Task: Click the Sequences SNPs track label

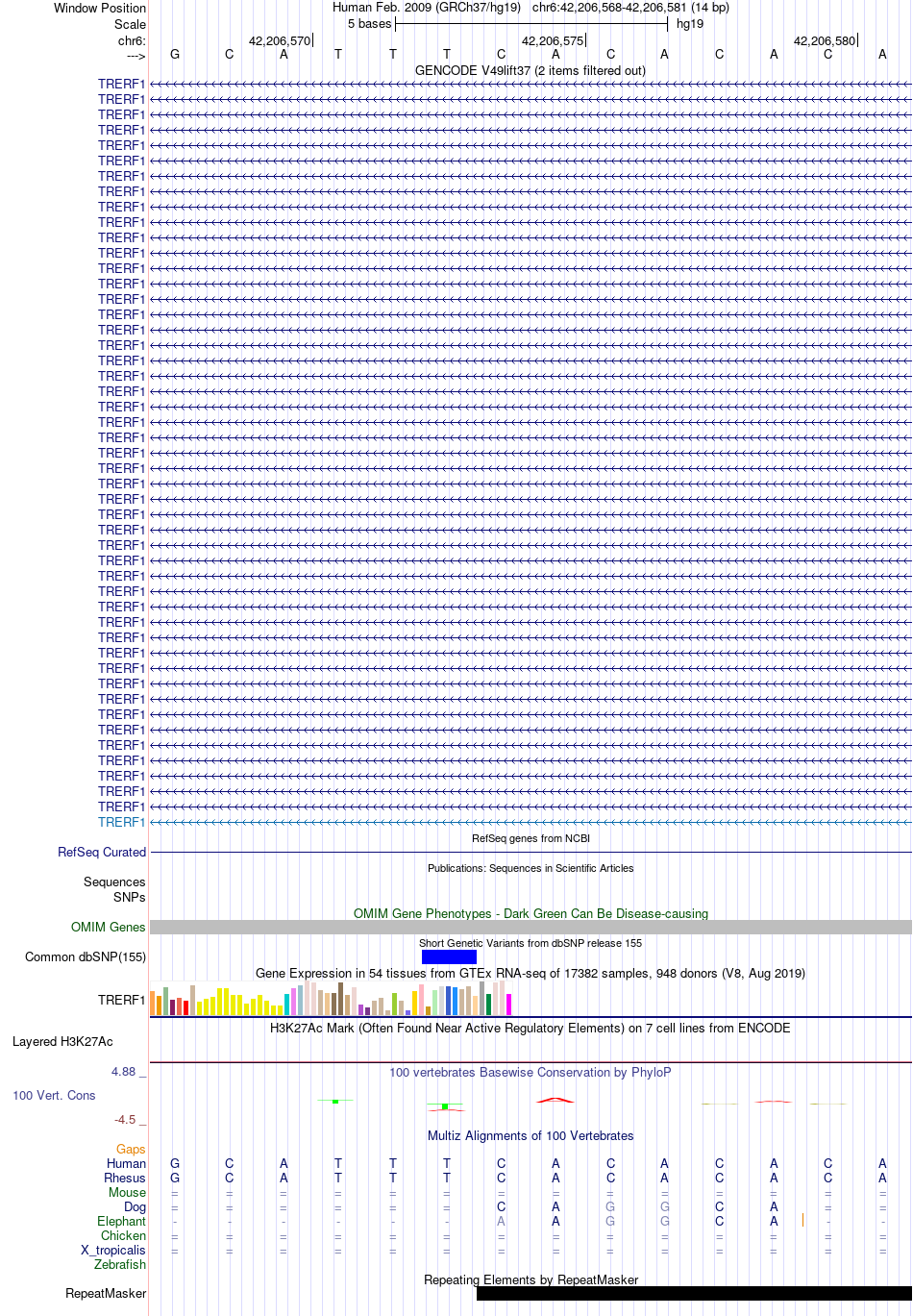Action: tap(114, 889)
